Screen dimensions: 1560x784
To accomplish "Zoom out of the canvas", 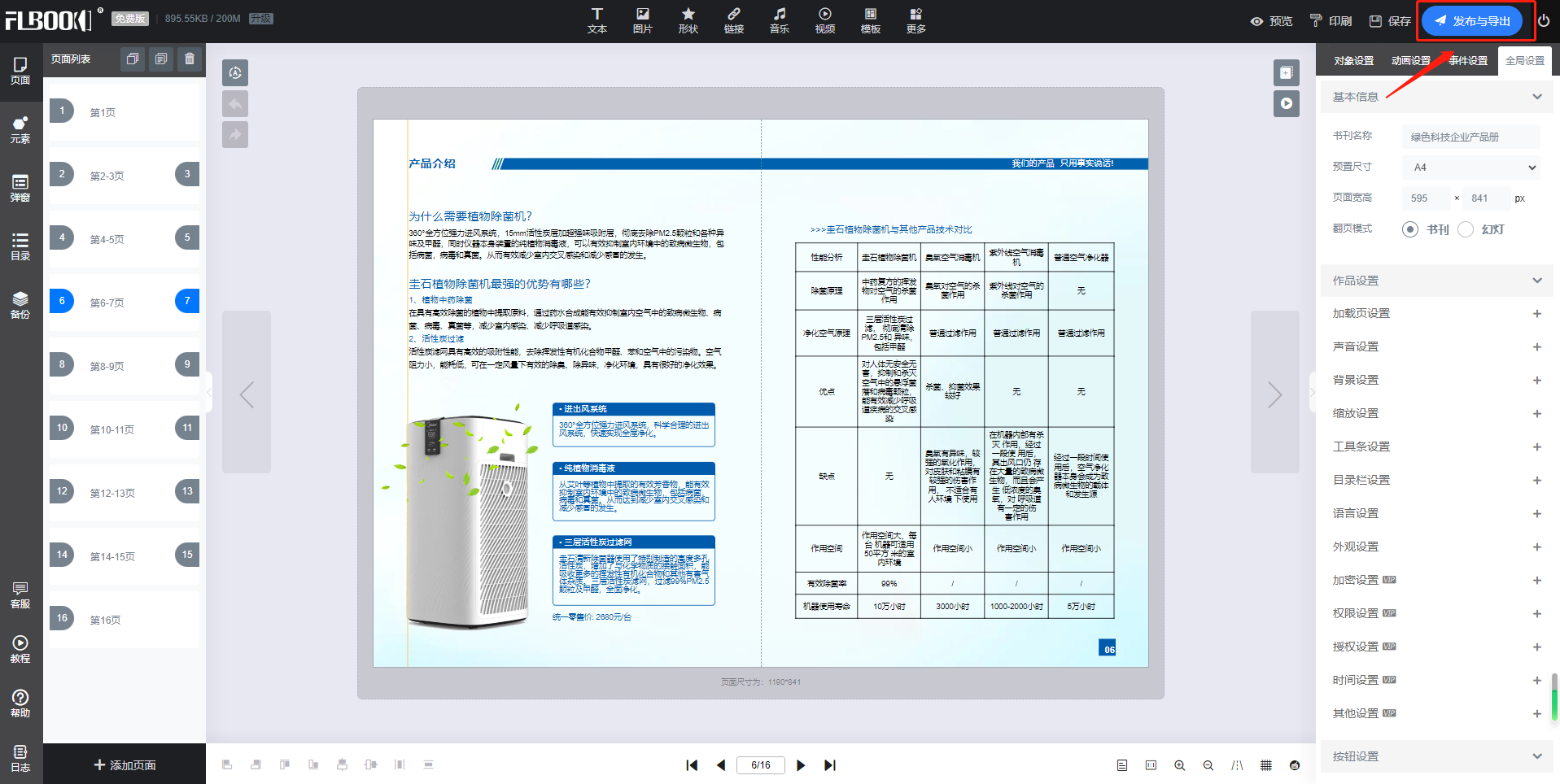I will (x=1208, y=765).
